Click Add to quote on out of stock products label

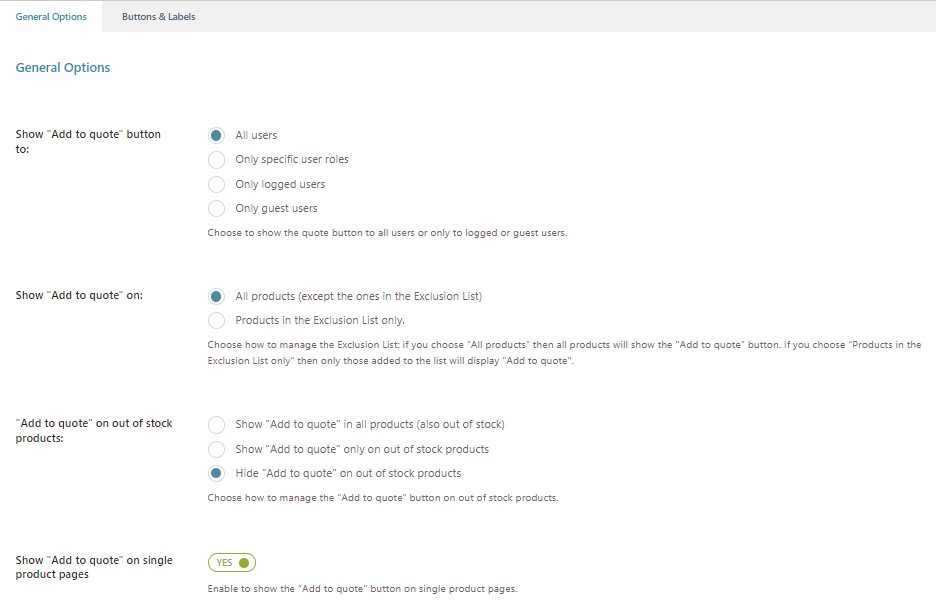point(94,430)
